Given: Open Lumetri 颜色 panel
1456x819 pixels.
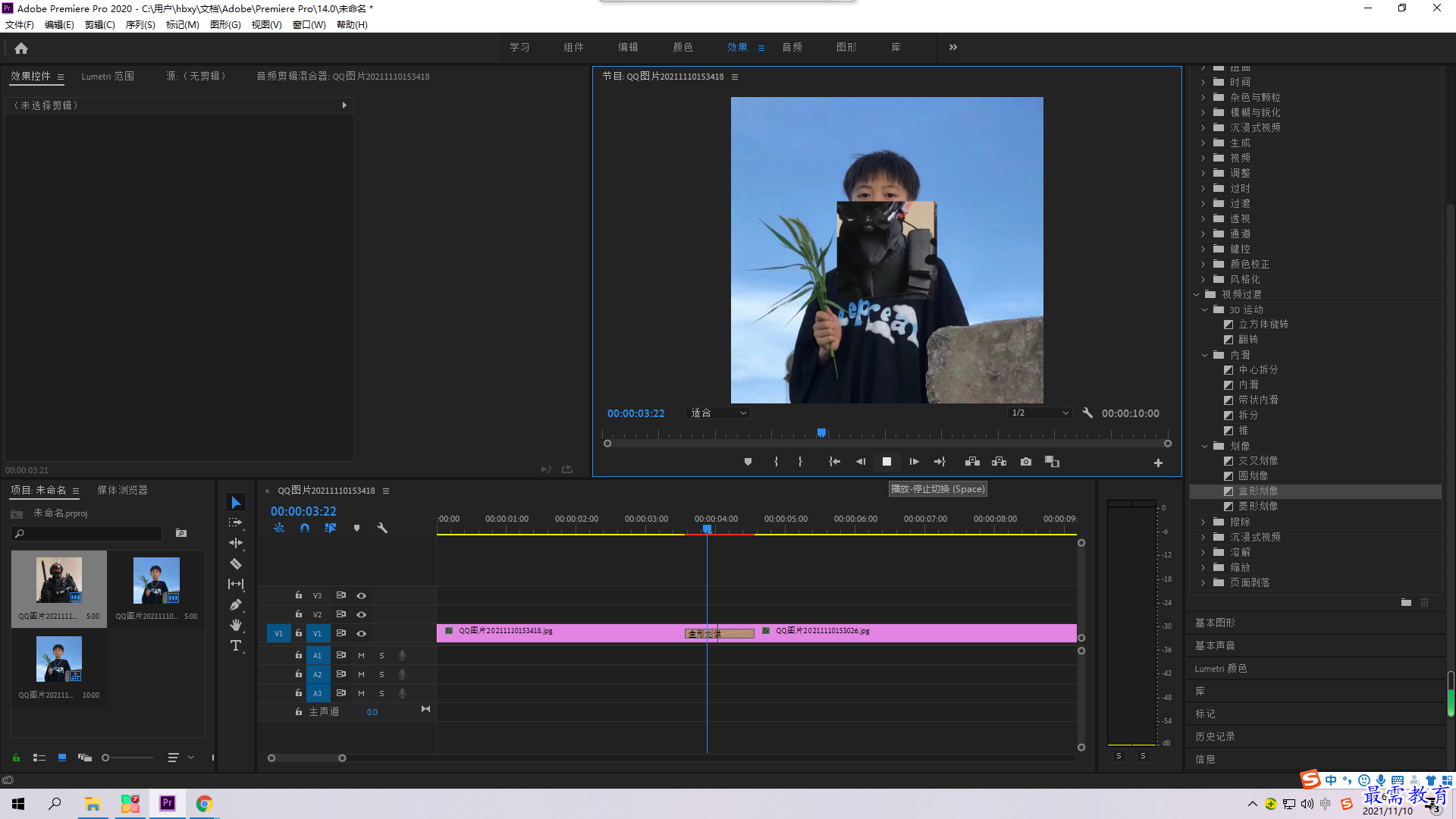Looking at the screenshot, I should pos(1220,668).
